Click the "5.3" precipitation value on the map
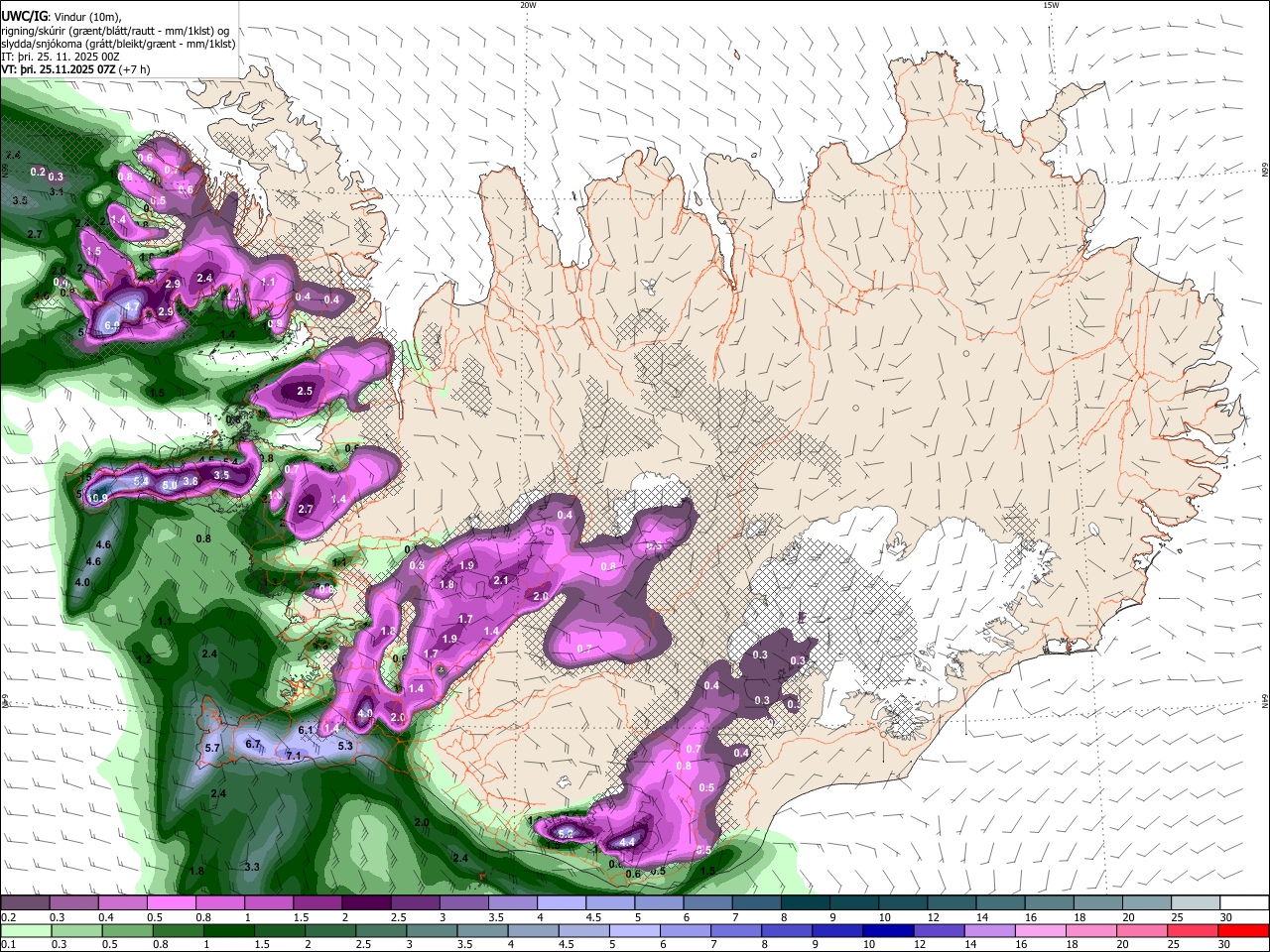Screen dimensions: 1270x952 345,745
